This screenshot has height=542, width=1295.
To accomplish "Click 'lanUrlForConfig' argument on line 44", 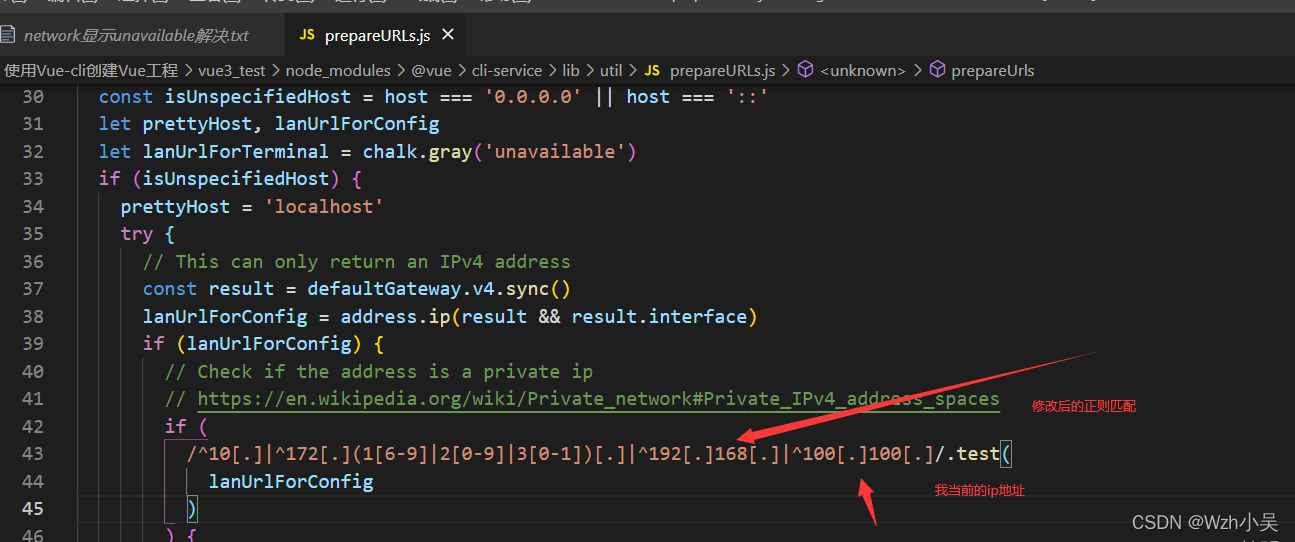I will click(291, 482).
